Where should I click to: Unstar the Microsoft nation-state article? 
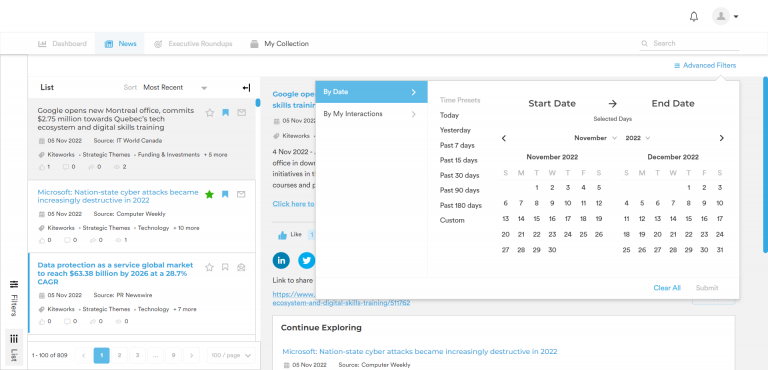[210, 194]
